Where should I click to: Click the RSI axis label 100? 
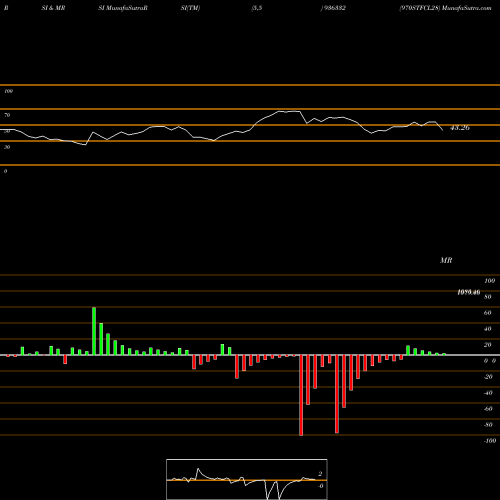click(9, 91)
